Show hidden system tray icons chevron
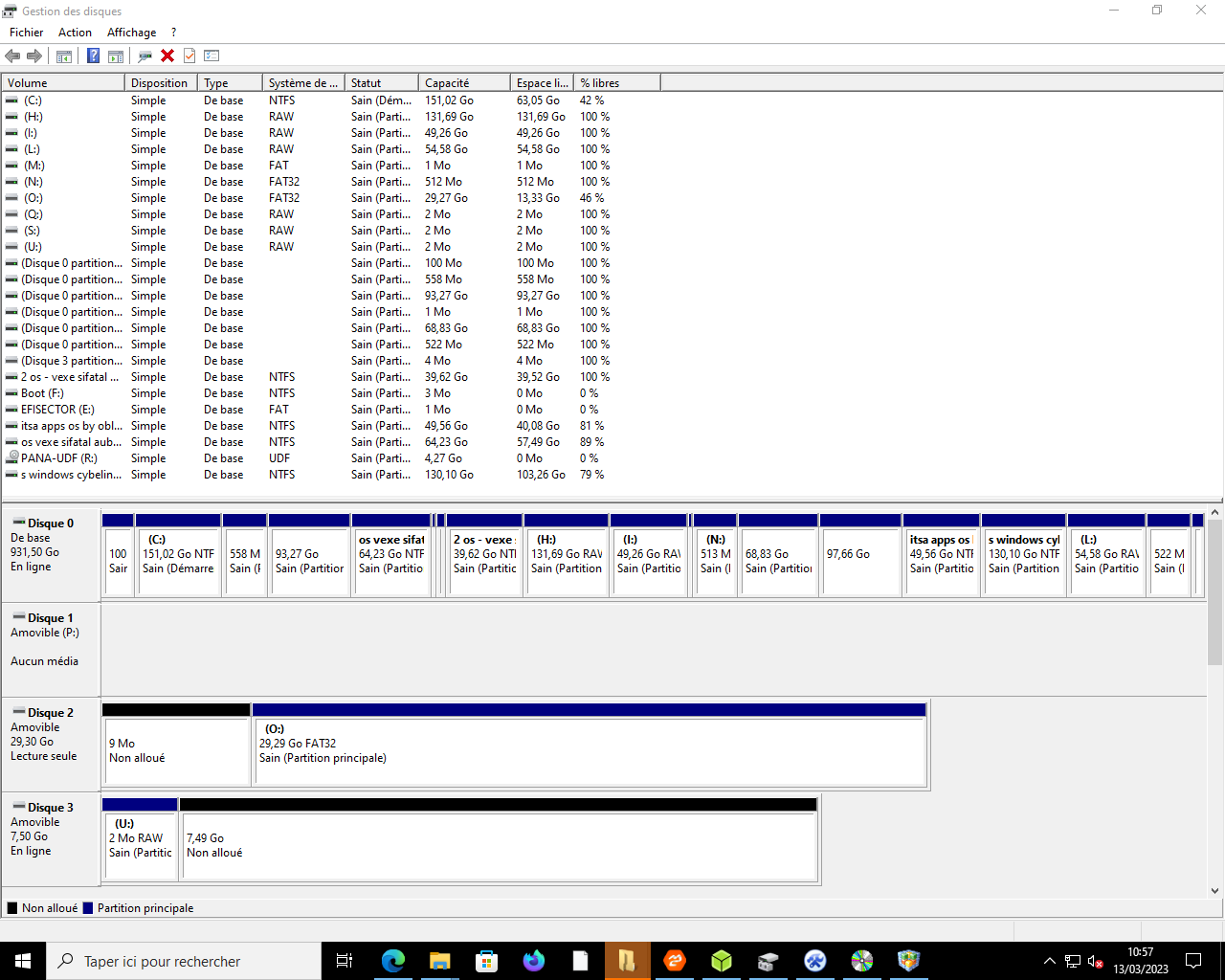The height and width of the screenshot is (980, 1225). 1049,961
